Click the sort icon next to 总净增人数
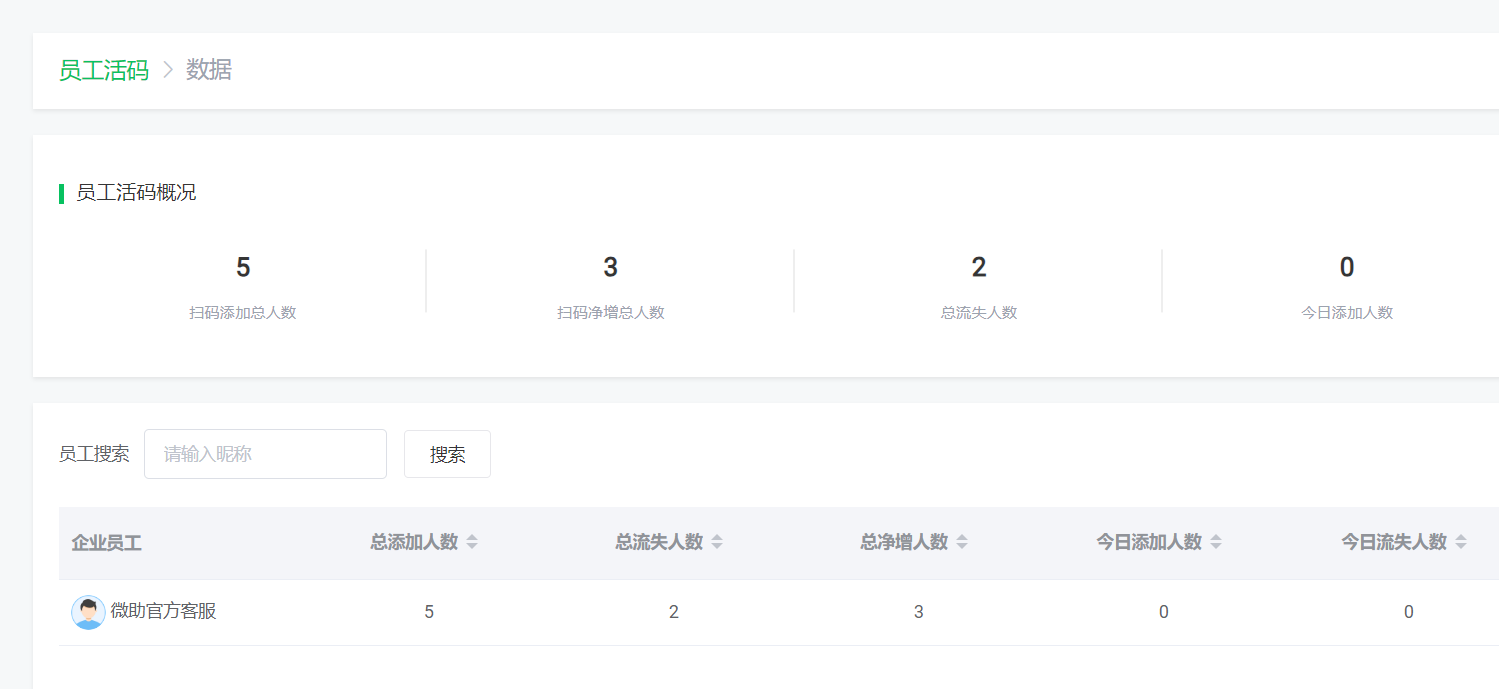Viewport: 1499px width, 689px height. pos(962,542)
